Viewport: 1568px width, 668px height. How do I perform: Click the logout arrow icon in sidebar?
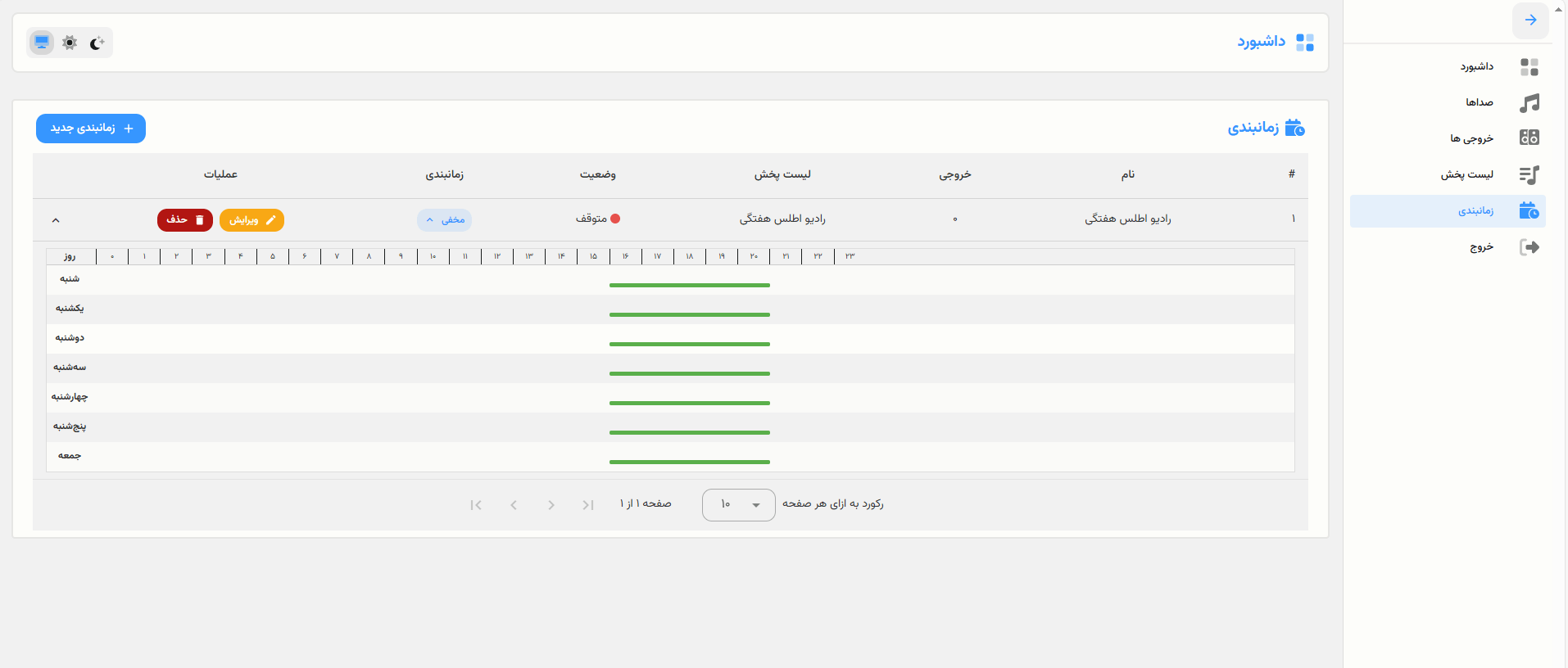tap(1529, 246)
